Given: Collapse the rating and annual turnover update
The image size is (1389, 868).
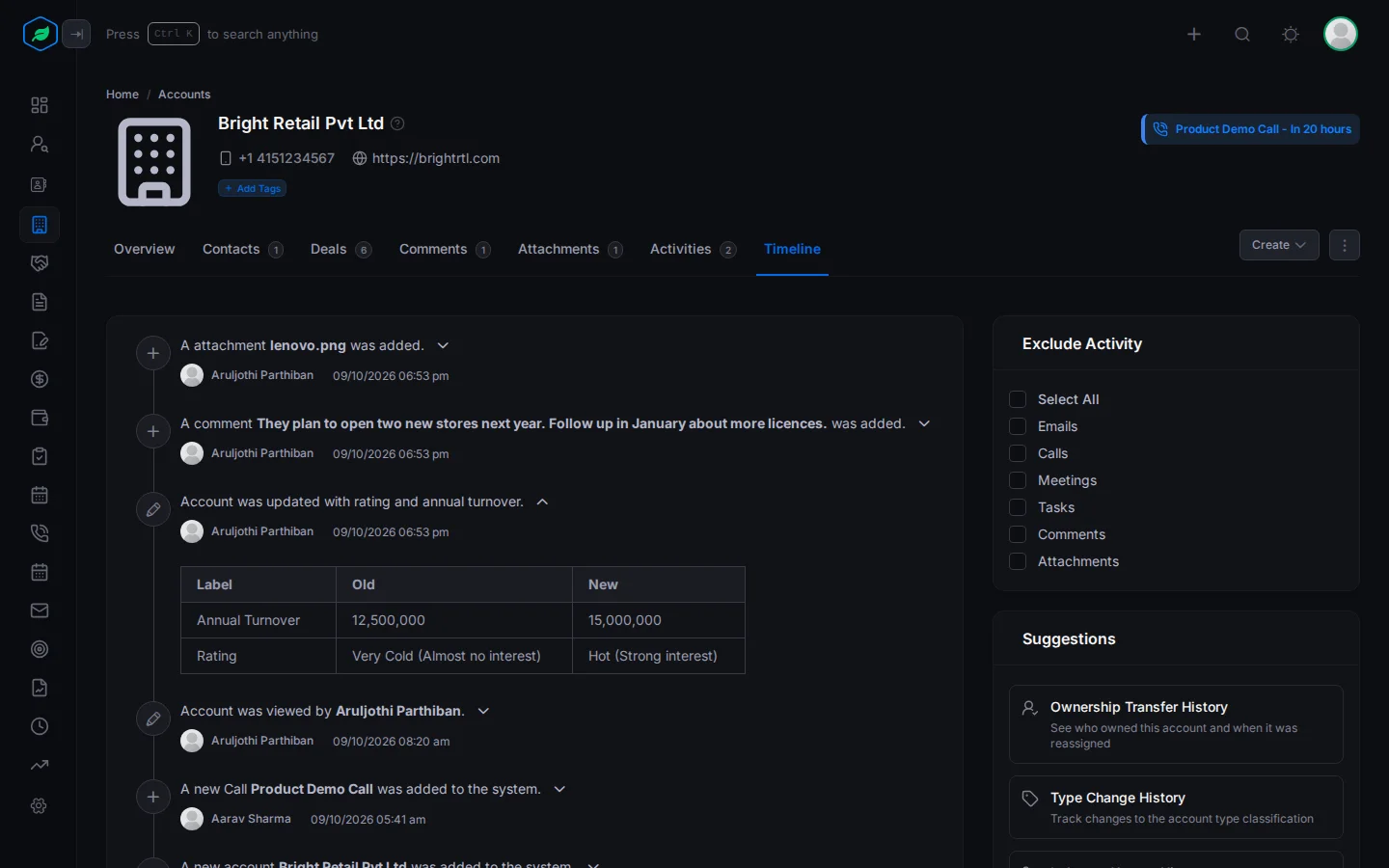Looking at the screenshot, I should point(542,502).
